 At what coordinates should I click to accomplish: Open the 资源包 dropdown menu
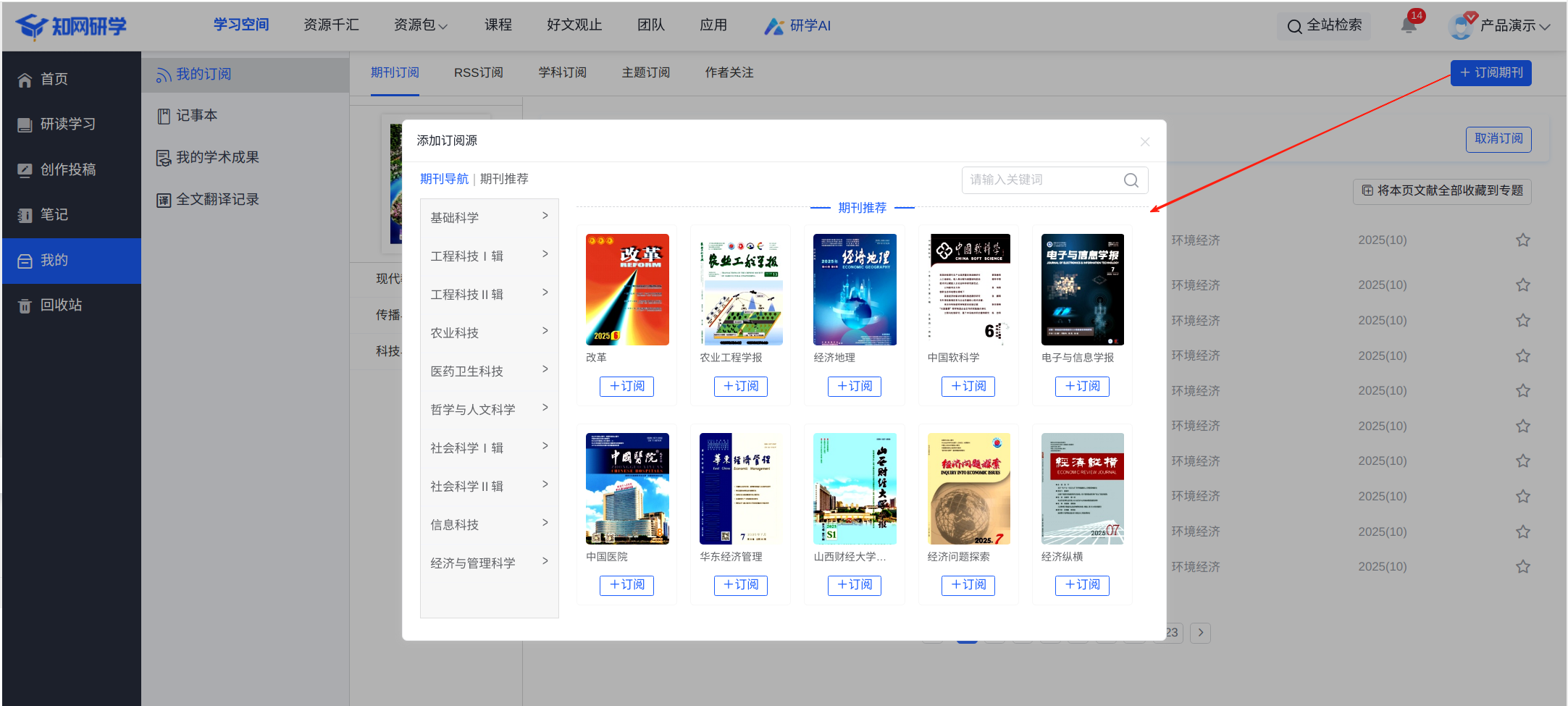coord(420,25)
